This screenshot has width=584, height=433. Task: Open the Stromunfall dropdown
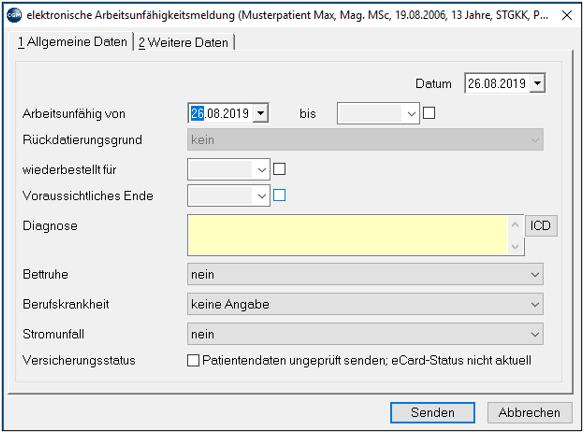pos(365,334)
